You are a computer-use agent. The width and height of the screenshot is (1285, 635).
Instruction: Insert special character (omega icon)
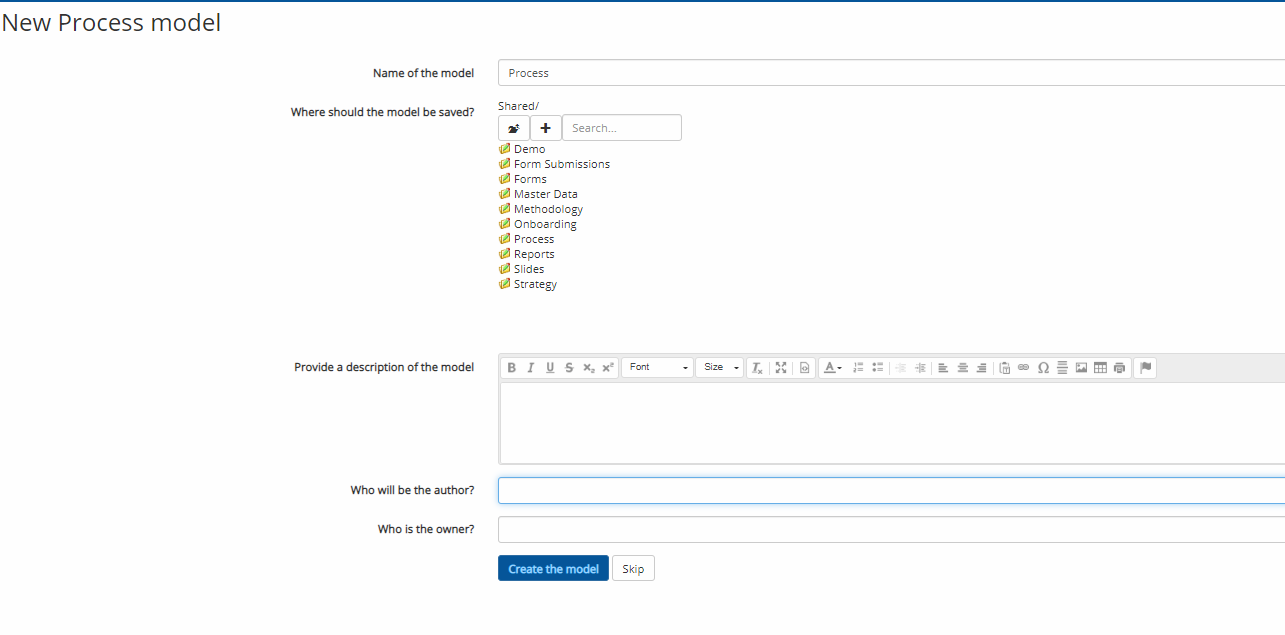tap(1043, 368)
